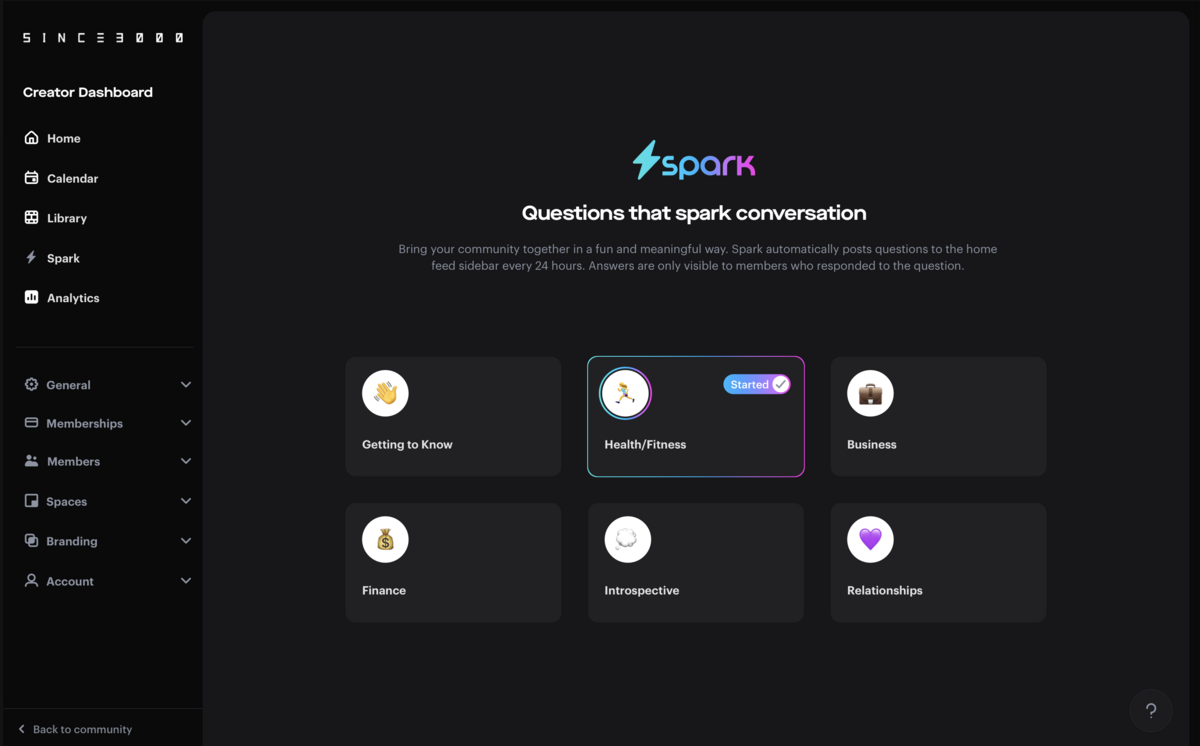Open the Library sidebar item
1200x746 pixels.
66,218
